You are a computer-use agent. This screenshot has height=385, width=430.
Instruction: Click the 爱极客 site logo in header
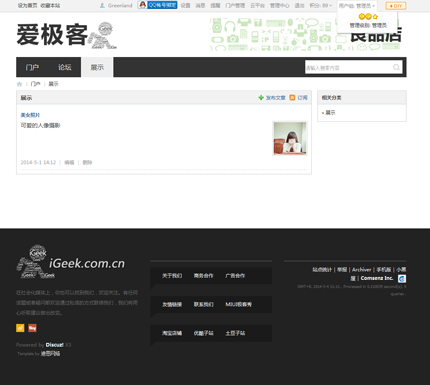[67, 35]
